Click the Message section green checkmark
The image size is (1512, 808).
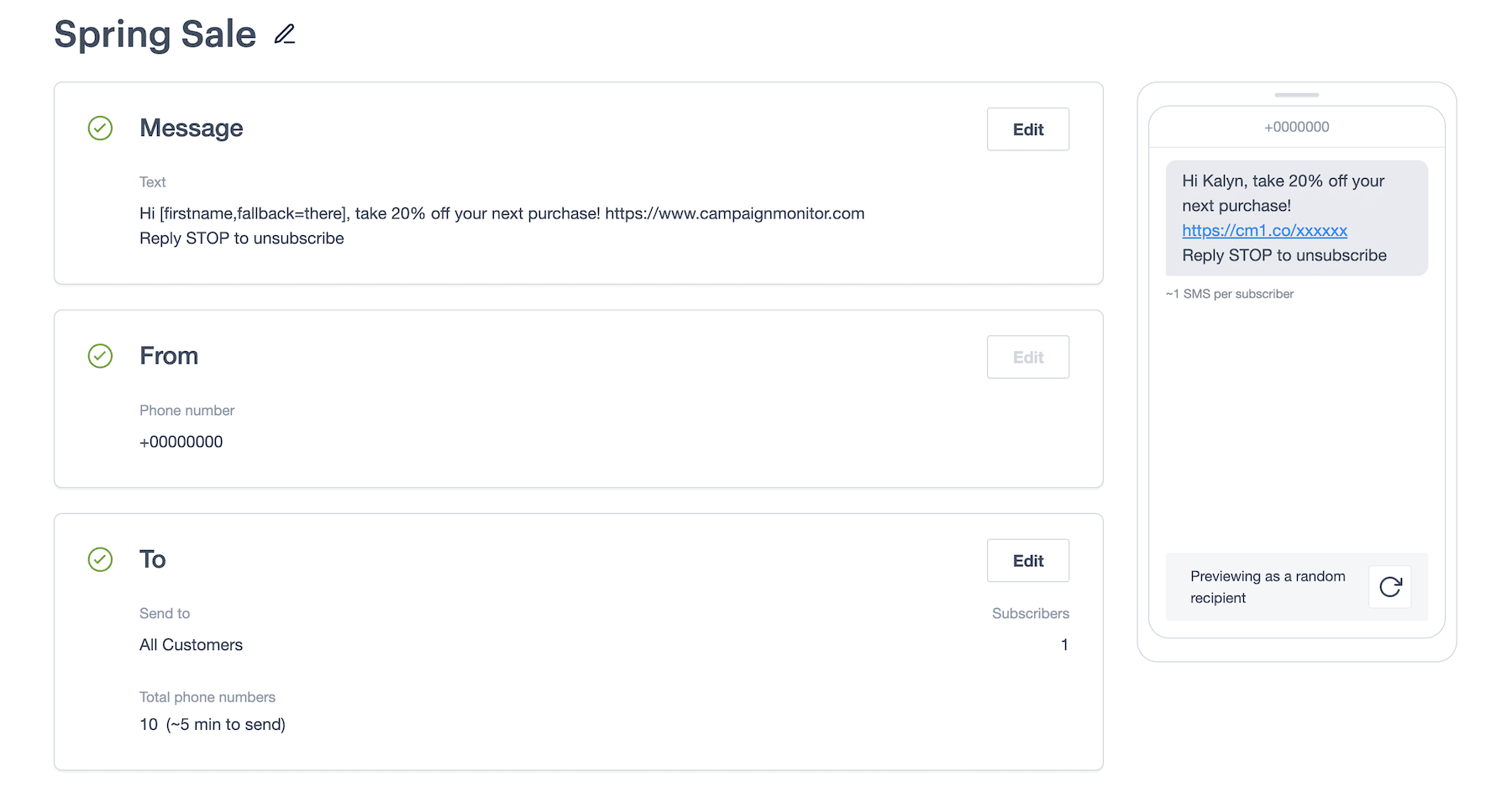100,129
